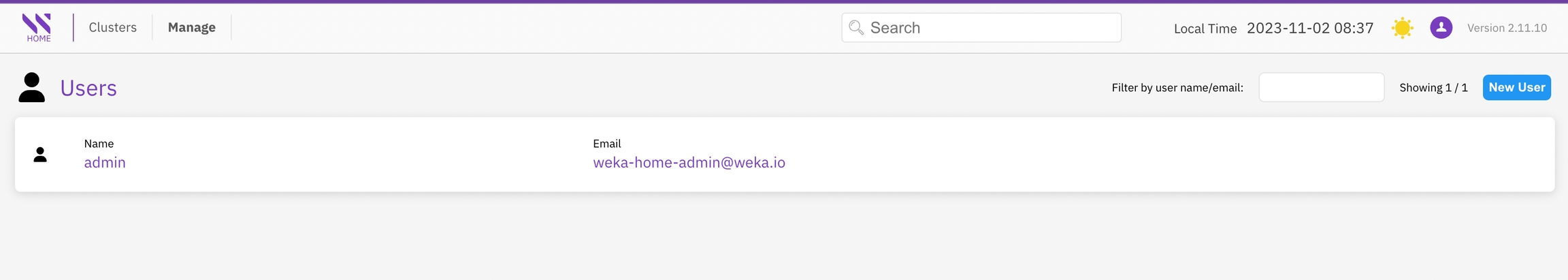Click the Local Time label
The width and height of the screenshot is (1568, 280).
[x=1205, y=29]
